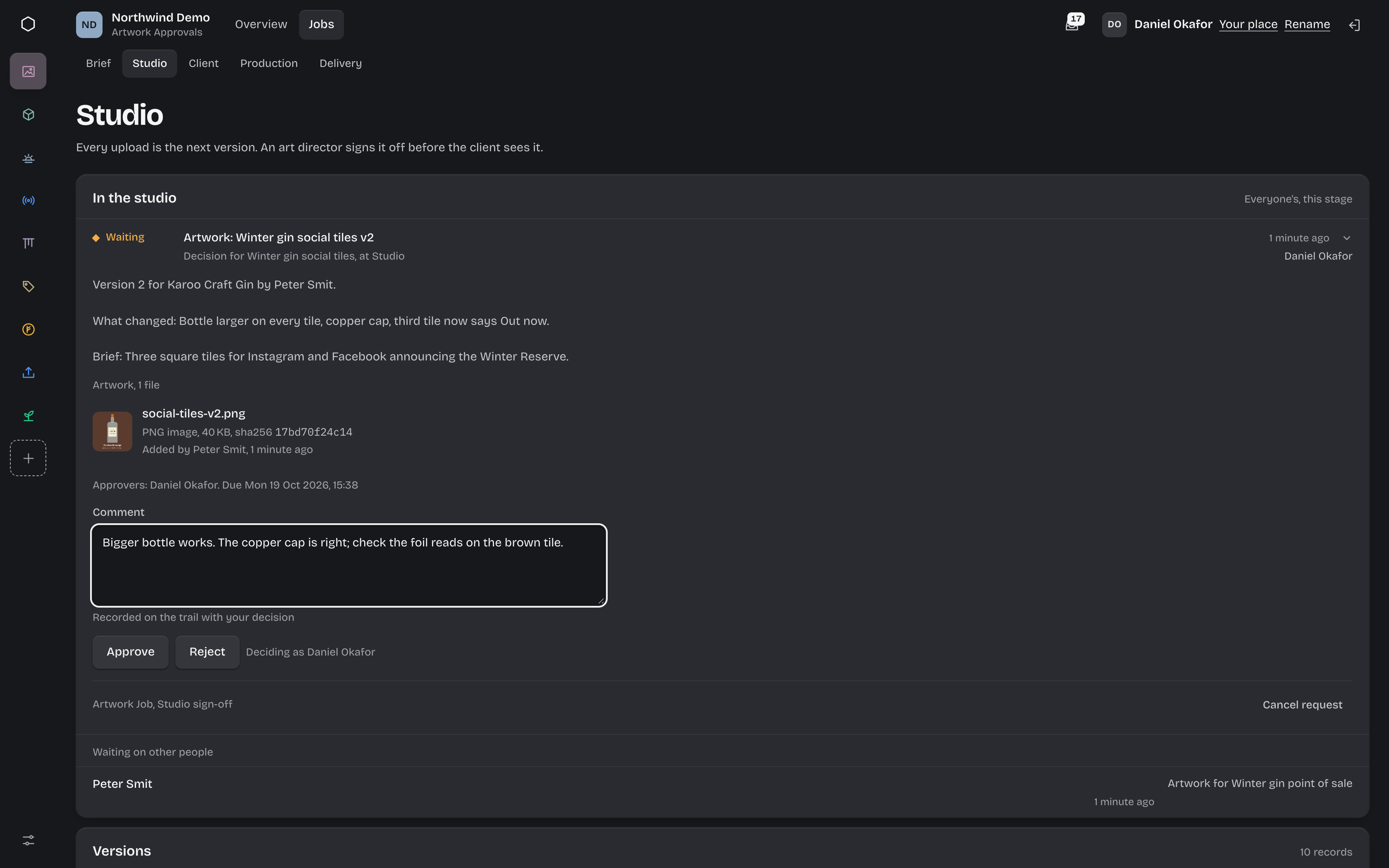Image resolution: width=1389 pixels, height=868 pixels.
Task: Switch to the Delivery stage tab
Action: coord(340,63)
